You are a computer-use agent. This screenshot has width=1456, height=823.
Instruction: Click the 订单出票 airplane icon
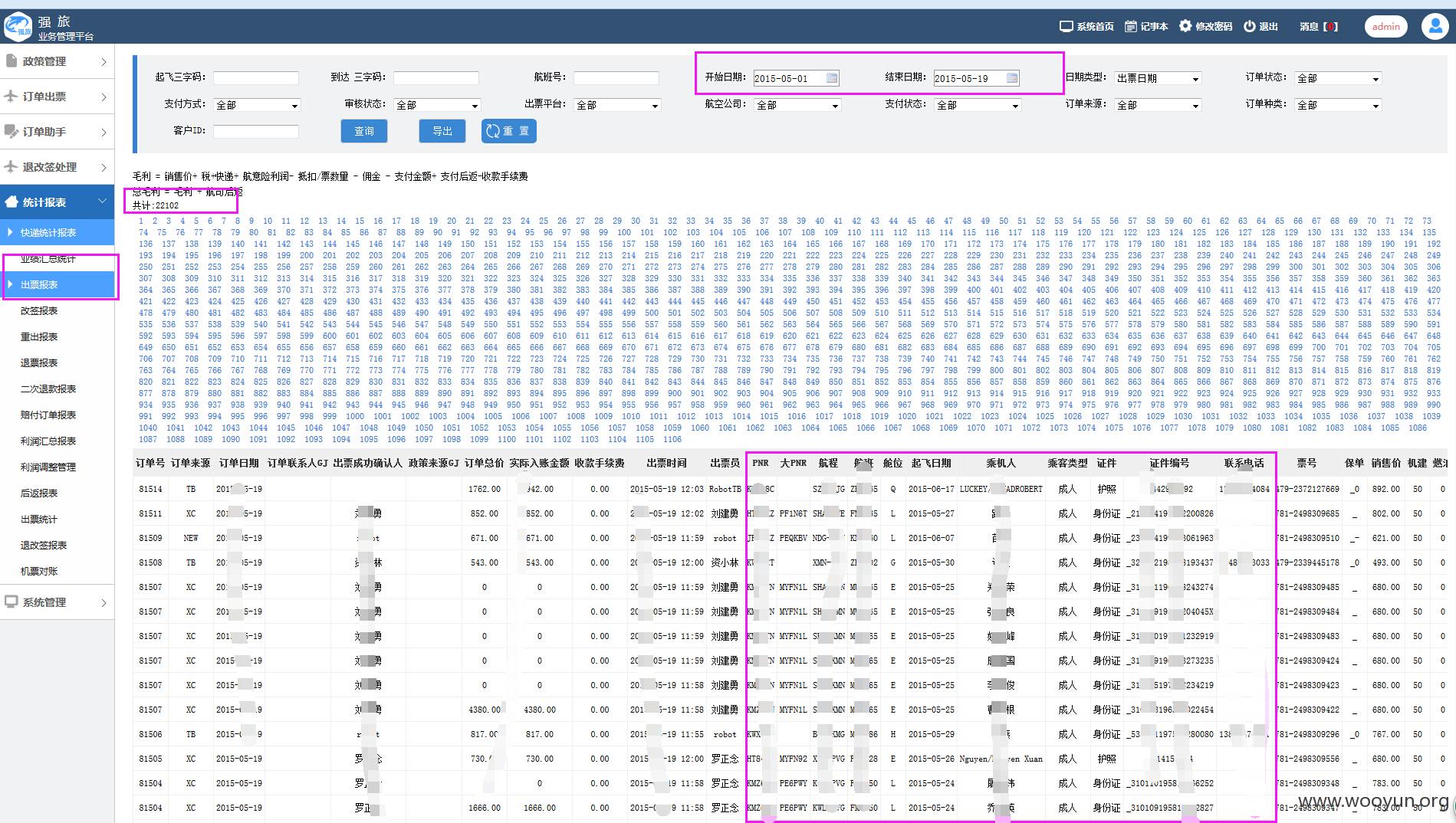click(x=12, y=97)
